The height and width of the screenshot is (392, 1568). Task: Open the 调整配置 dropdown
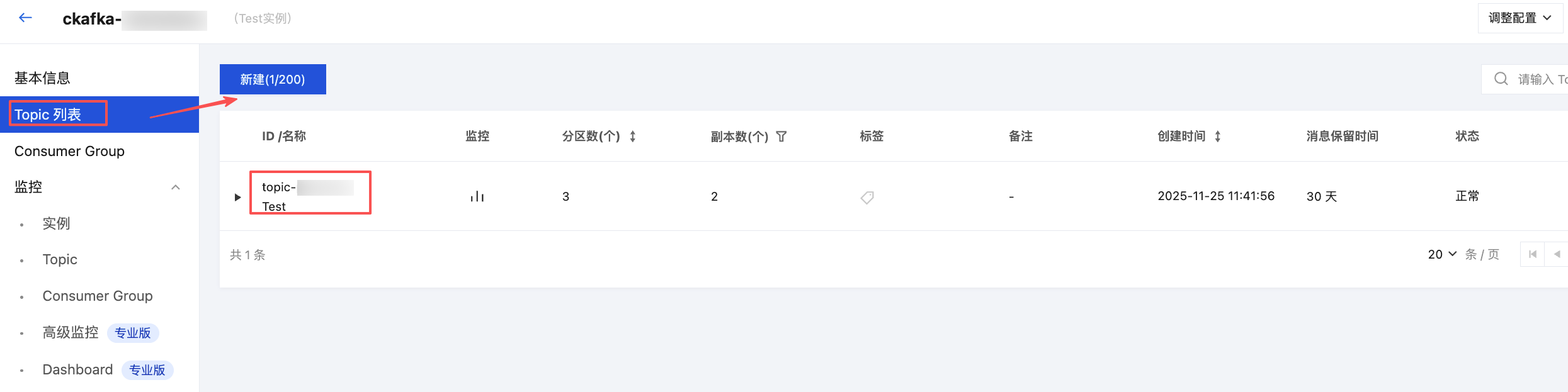click(x=1520, y=18)
